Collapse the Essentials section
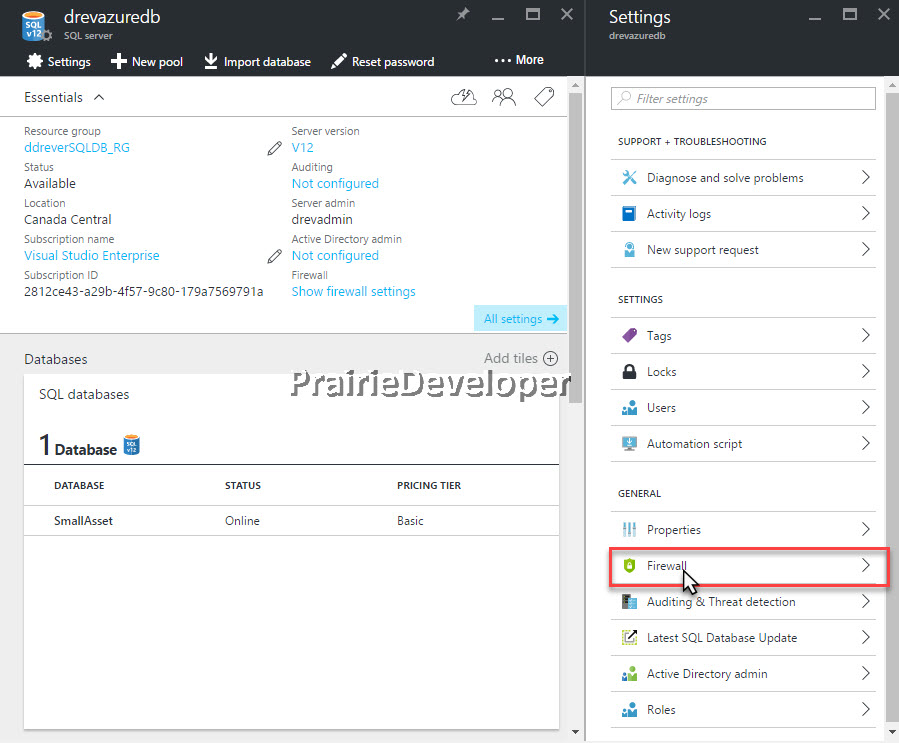 click(x=99, y=97)
